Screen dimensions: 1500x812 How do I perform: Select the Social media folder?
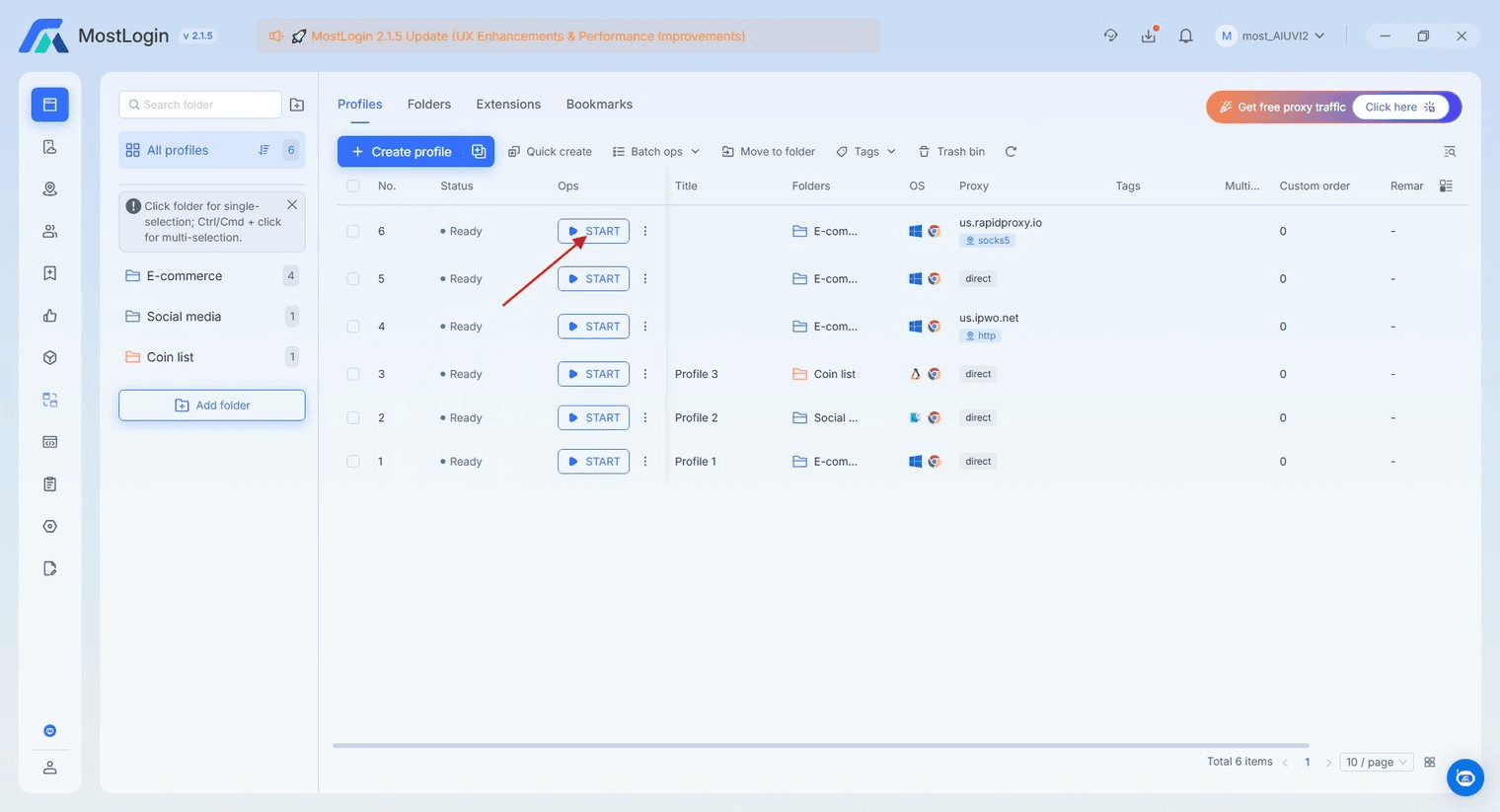coord(211,316)
